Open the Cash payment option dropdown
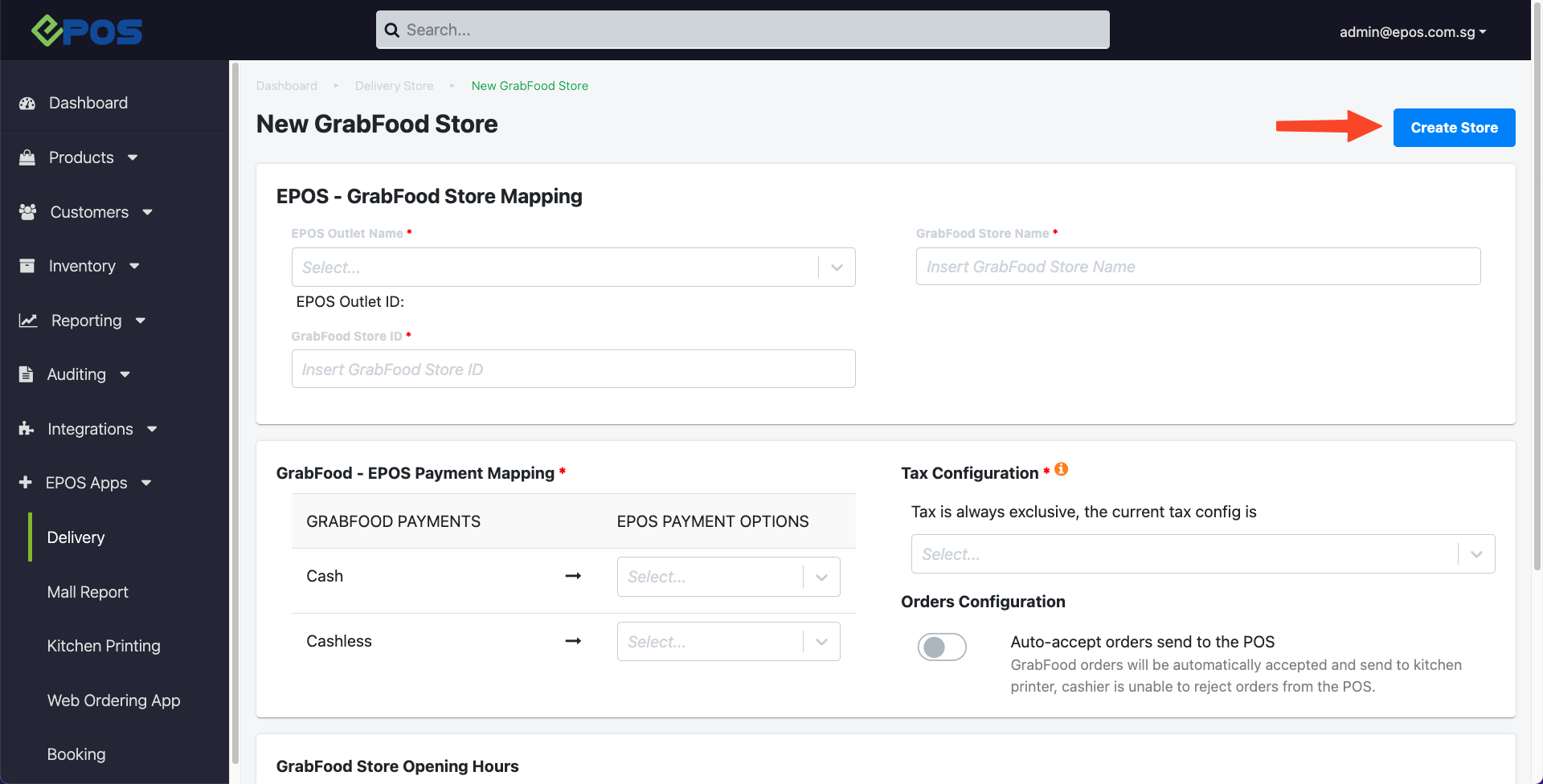Viewport: 1543px width, 784px height. 728,577
